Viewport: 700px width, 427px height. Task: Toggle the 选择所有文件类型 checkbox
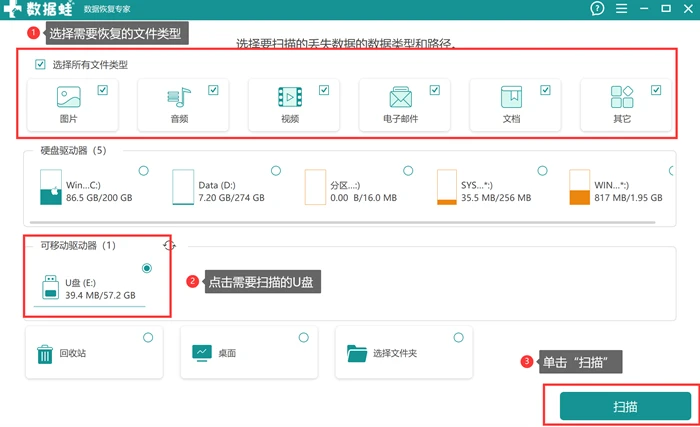[40, 64]
